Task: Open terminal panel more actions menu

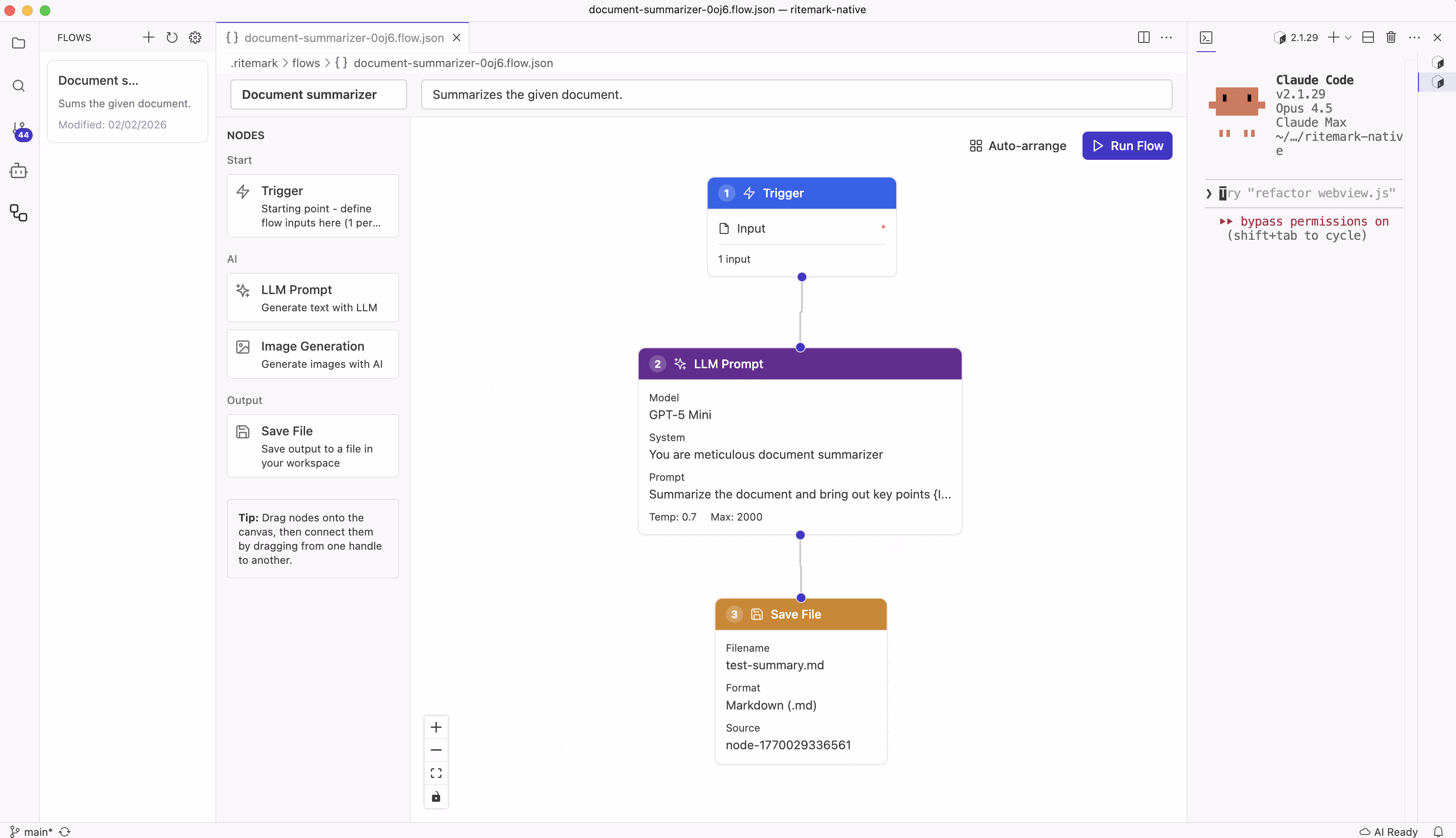Action: pos(1414,38)
